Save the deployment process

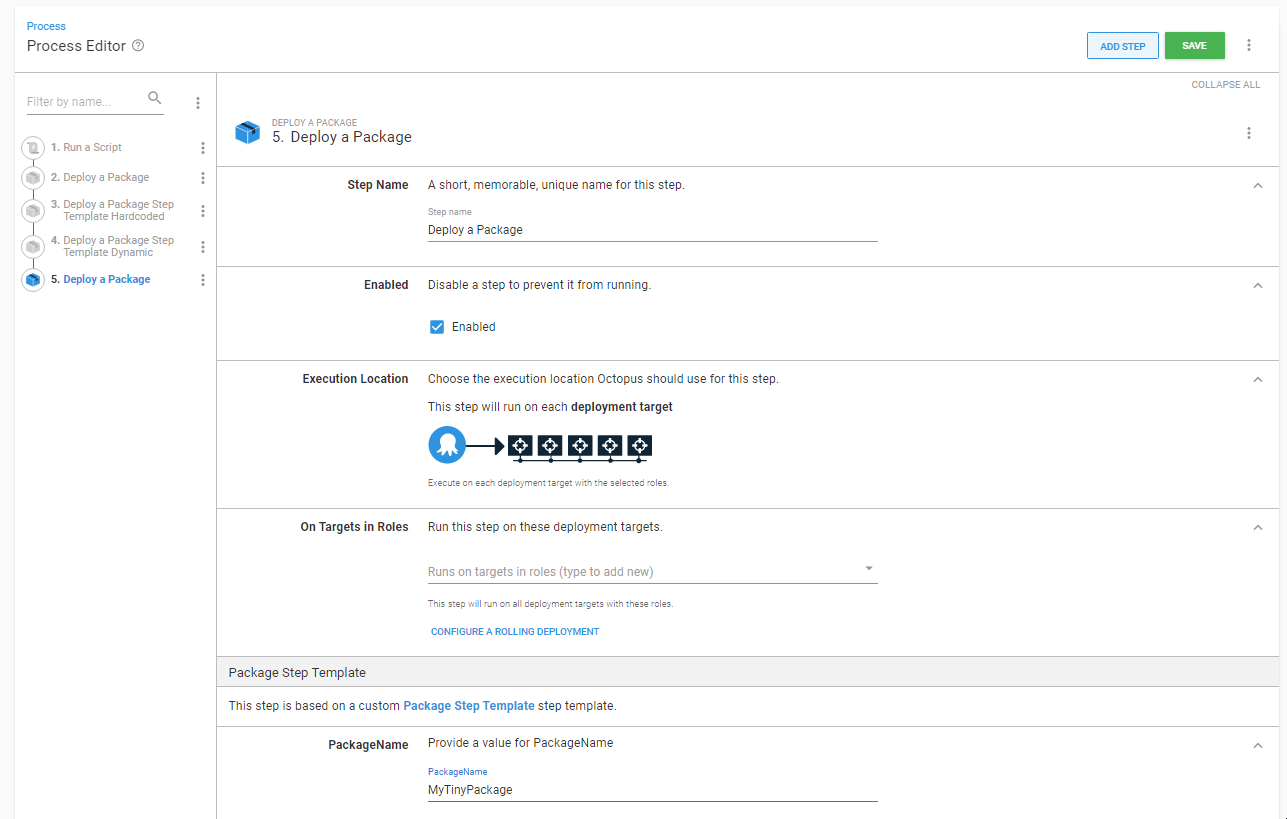click(1194, 46)
